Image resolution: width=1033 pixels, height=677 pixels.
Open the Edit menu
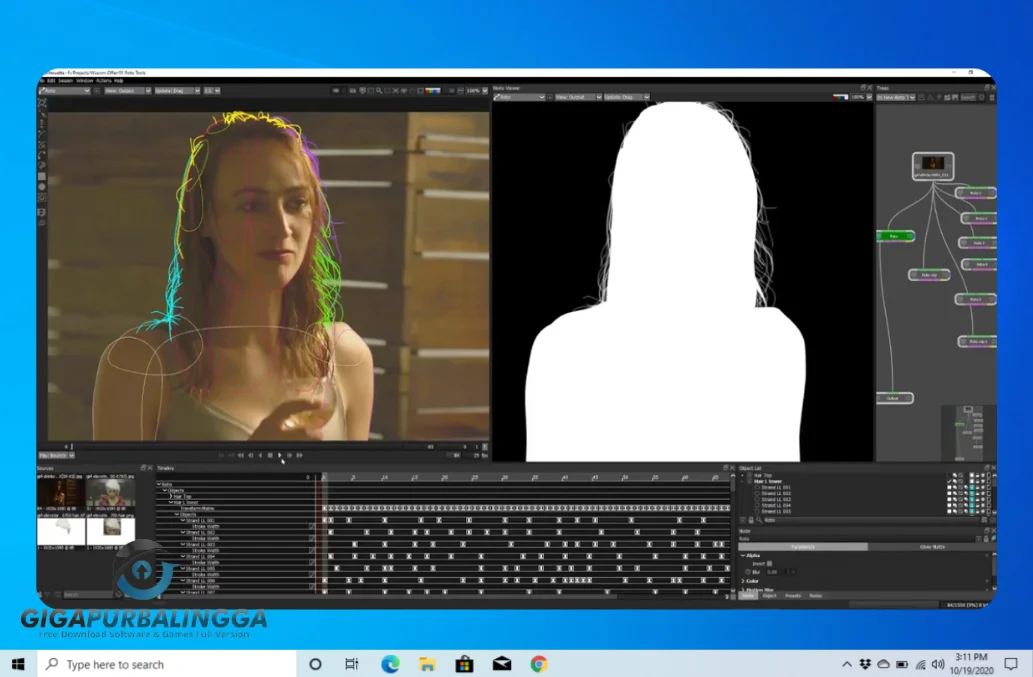click(x=51, y=80)
